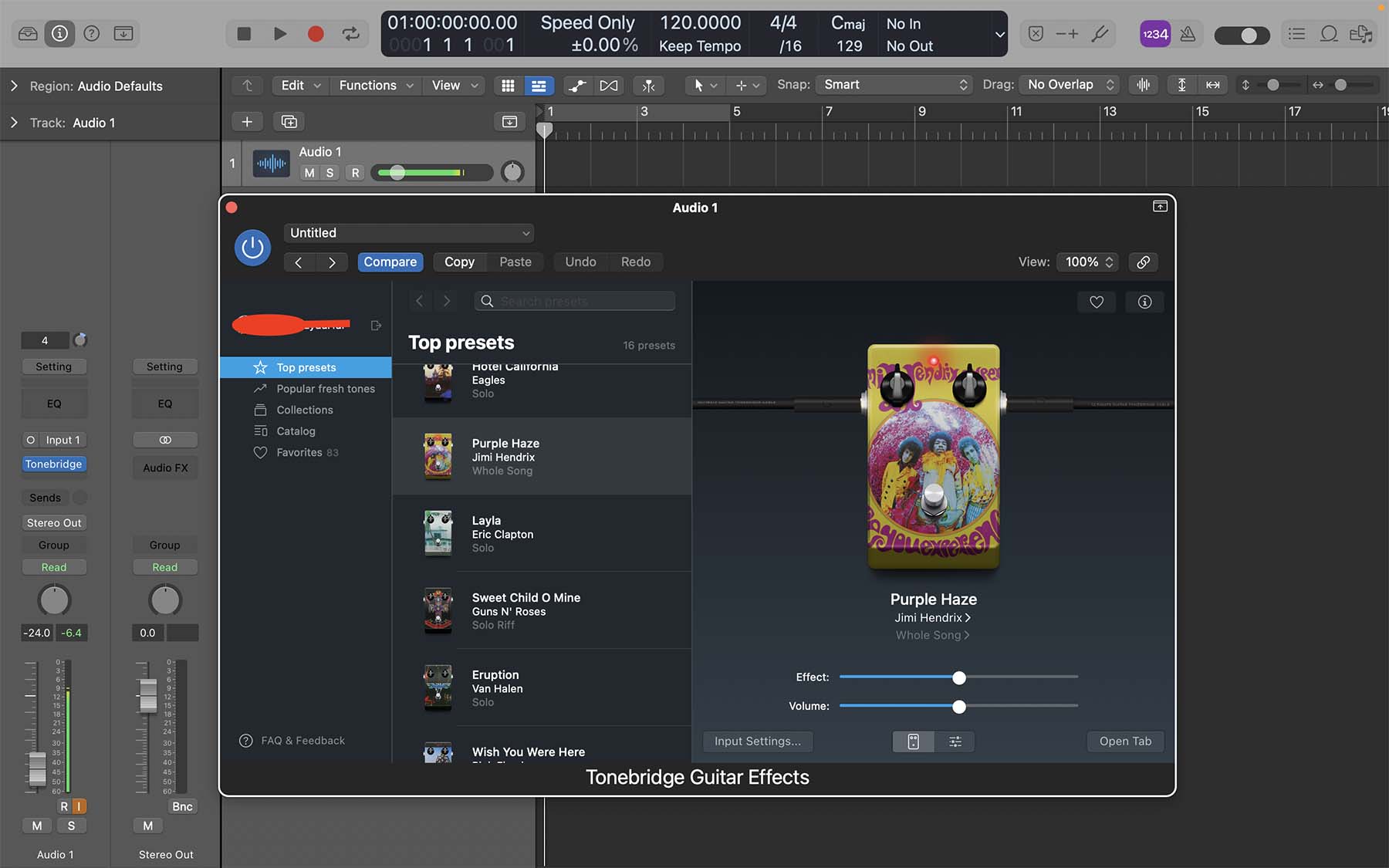Screen dimensions: 1389x868
Task: Click the Input Settings button
Action: coord(757,741)
